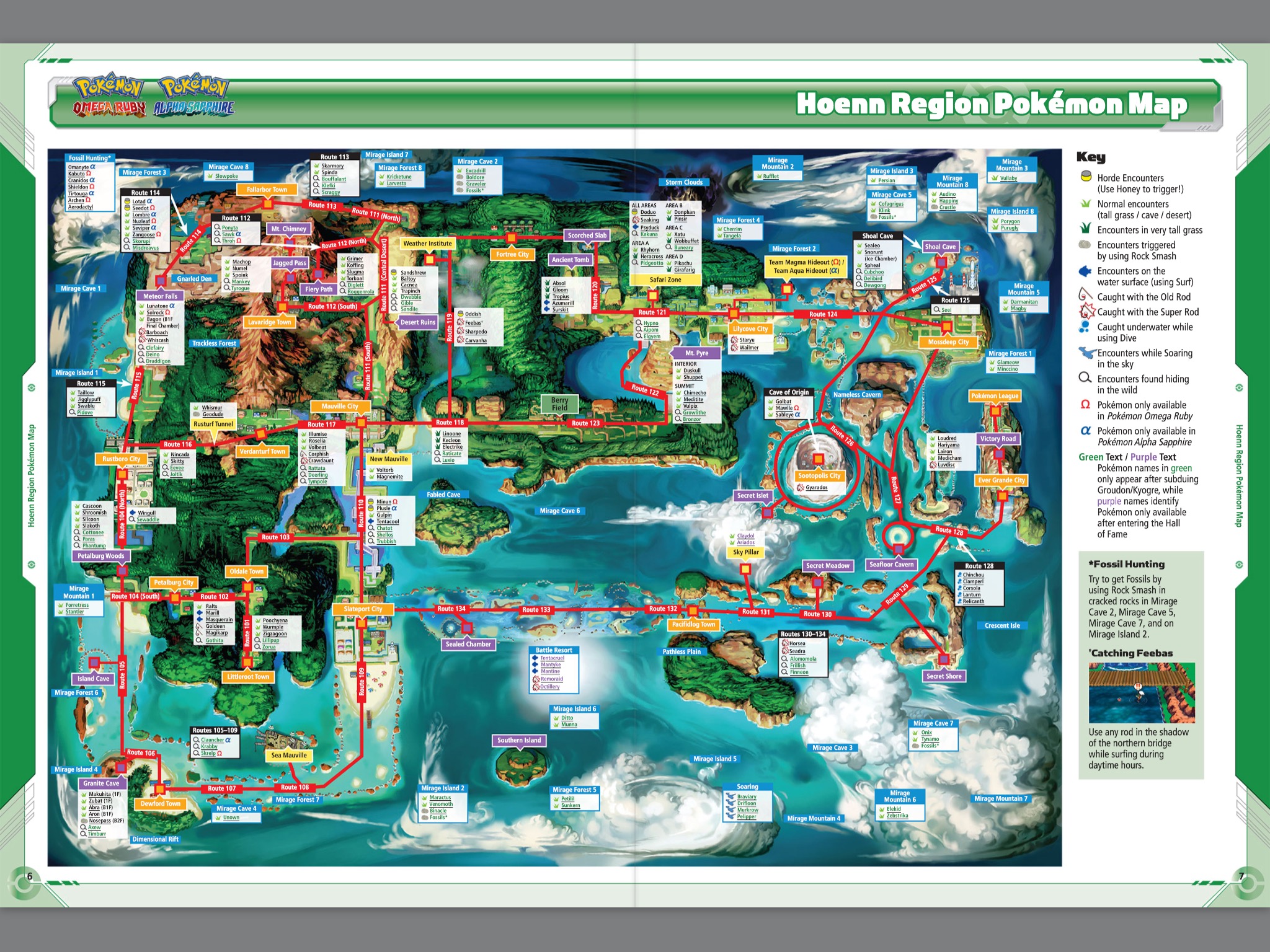Image resolution: width=1270 pixels, height=952 pixels.
Task: Click the Dimensional Rift label
Action: point(155,839)
